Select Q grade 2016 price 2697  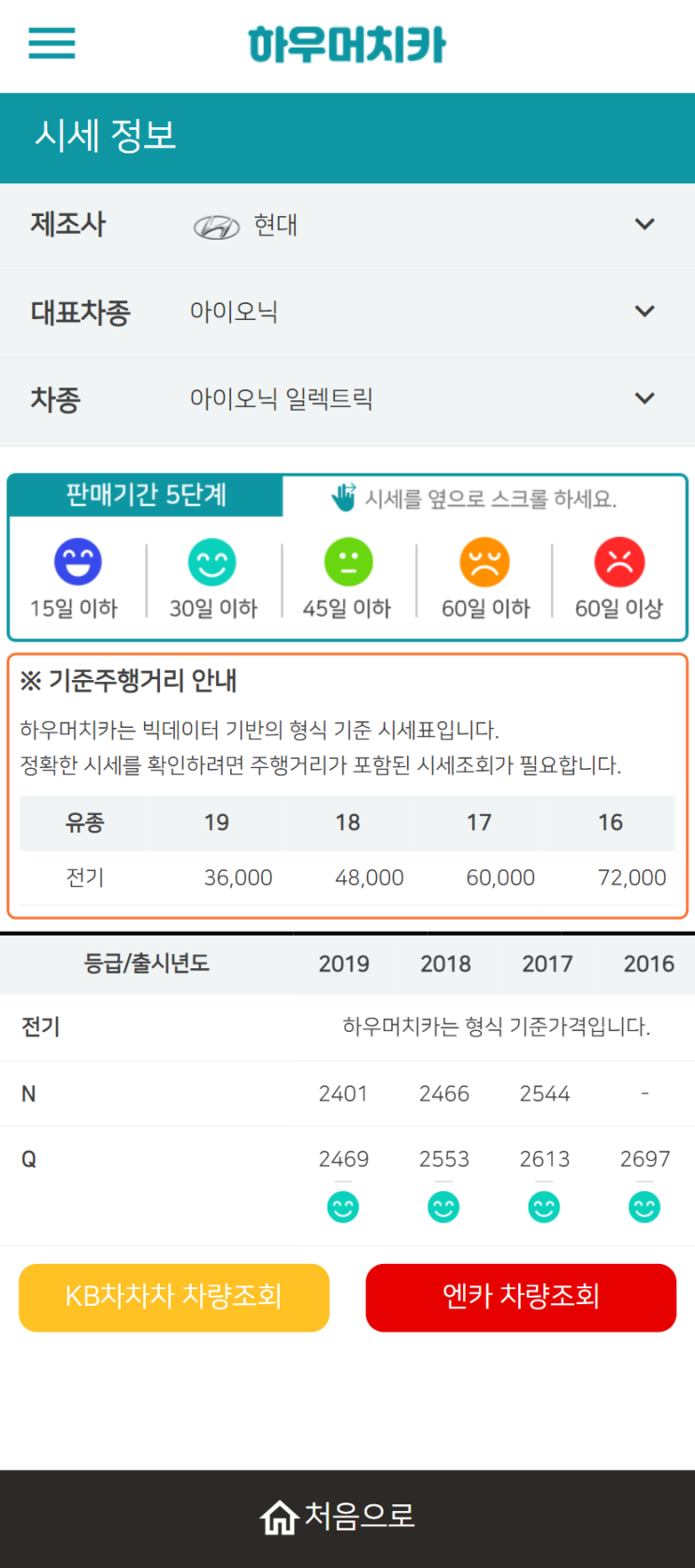[x=645, y=1159]
